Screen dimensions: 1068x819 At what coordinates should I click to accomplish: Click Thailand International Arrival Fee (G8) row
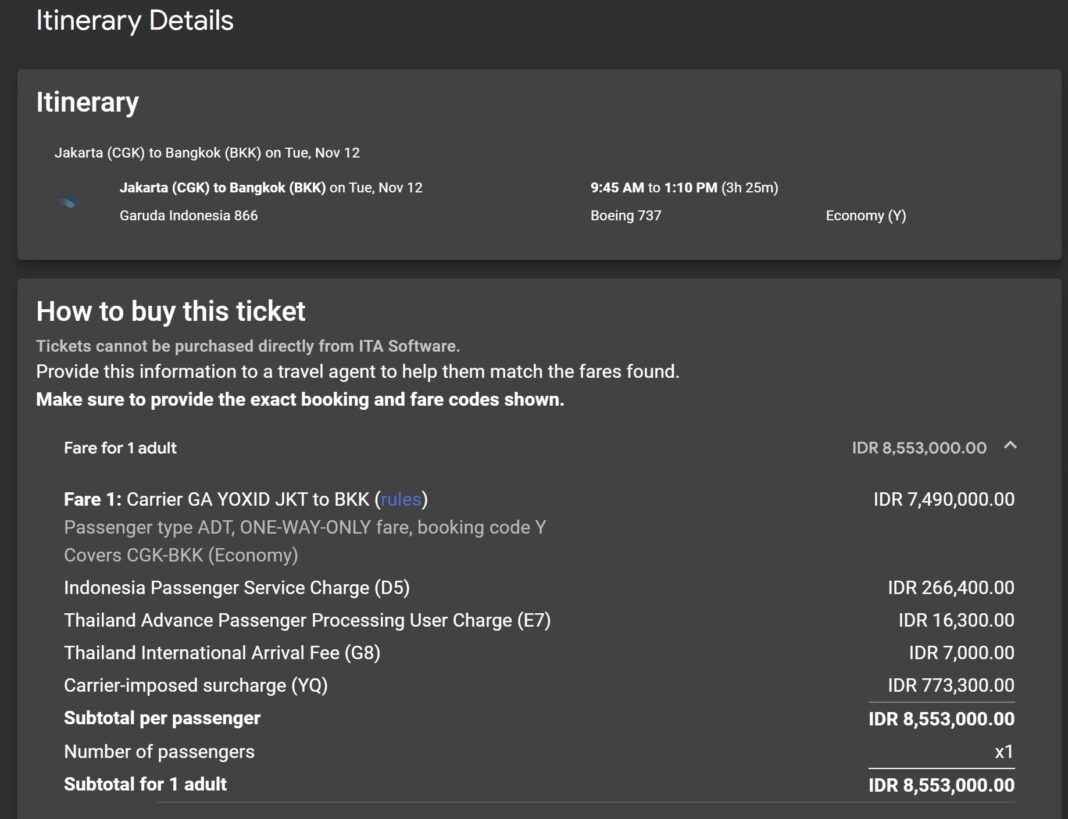pyautogui.click(x=222, y=653)
